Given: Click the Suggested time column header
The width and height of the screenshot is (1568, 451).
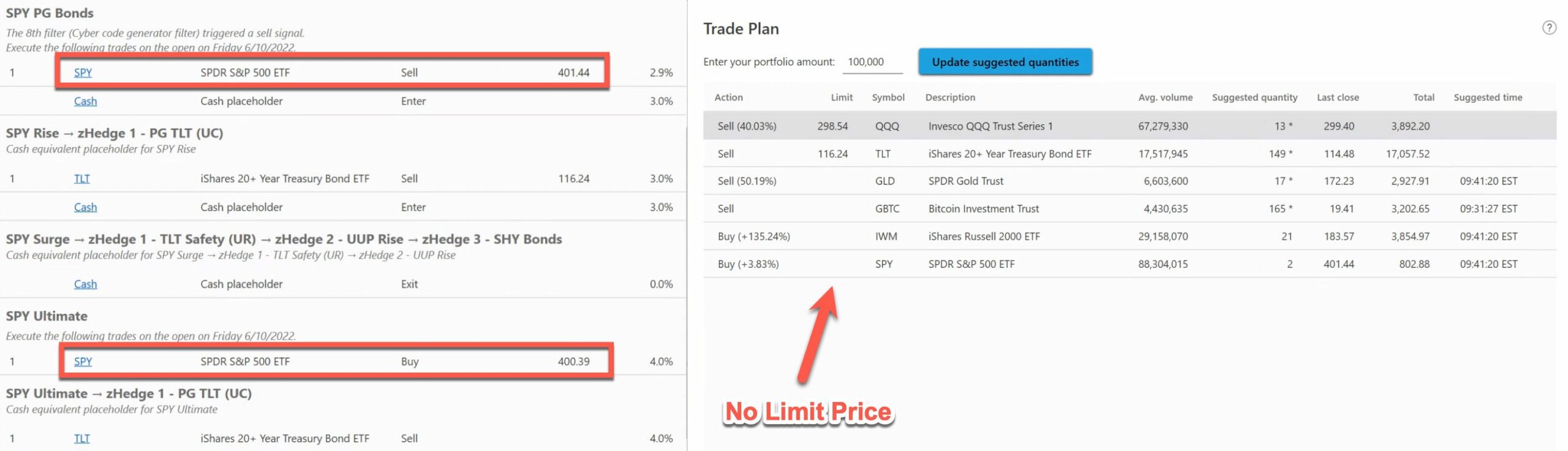Looking at the screenshot, I should [1487, 97].
